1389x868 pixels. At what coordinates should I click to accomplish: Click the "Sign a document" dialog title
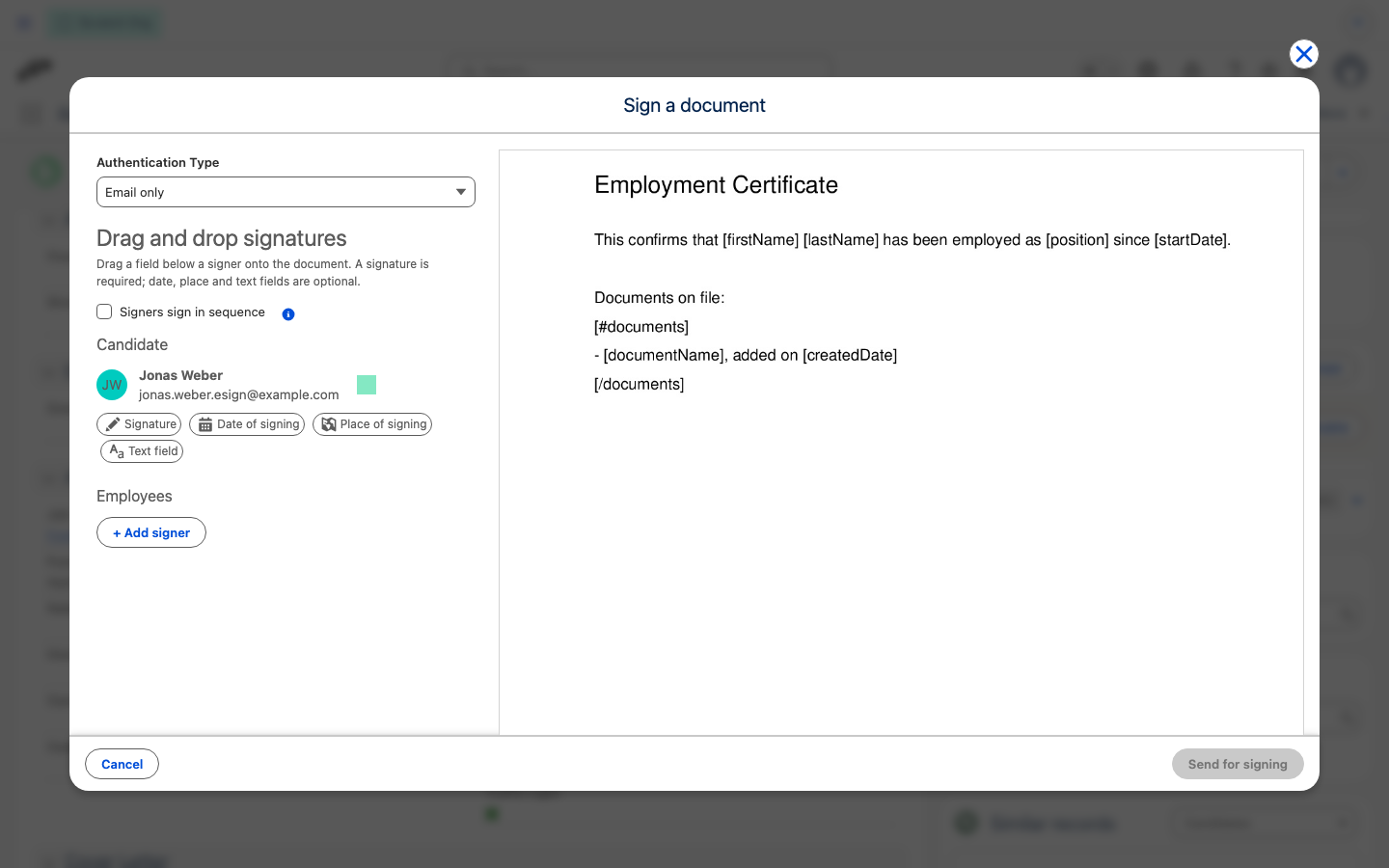(694, 105)
